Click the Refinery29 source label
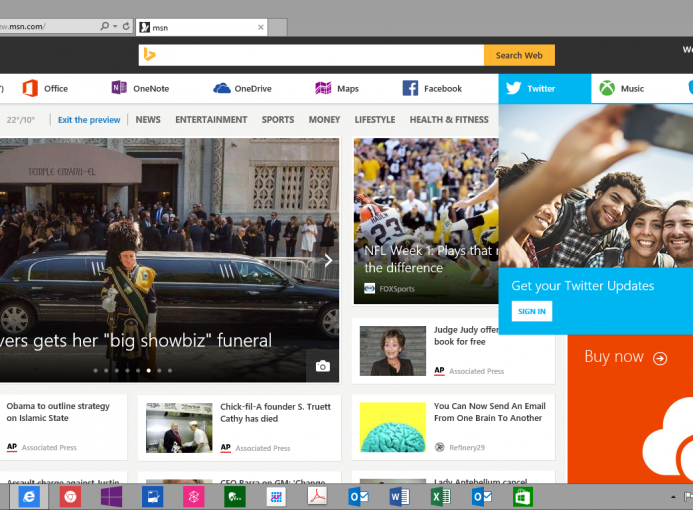693x510 pixels. tap(467, 448)
